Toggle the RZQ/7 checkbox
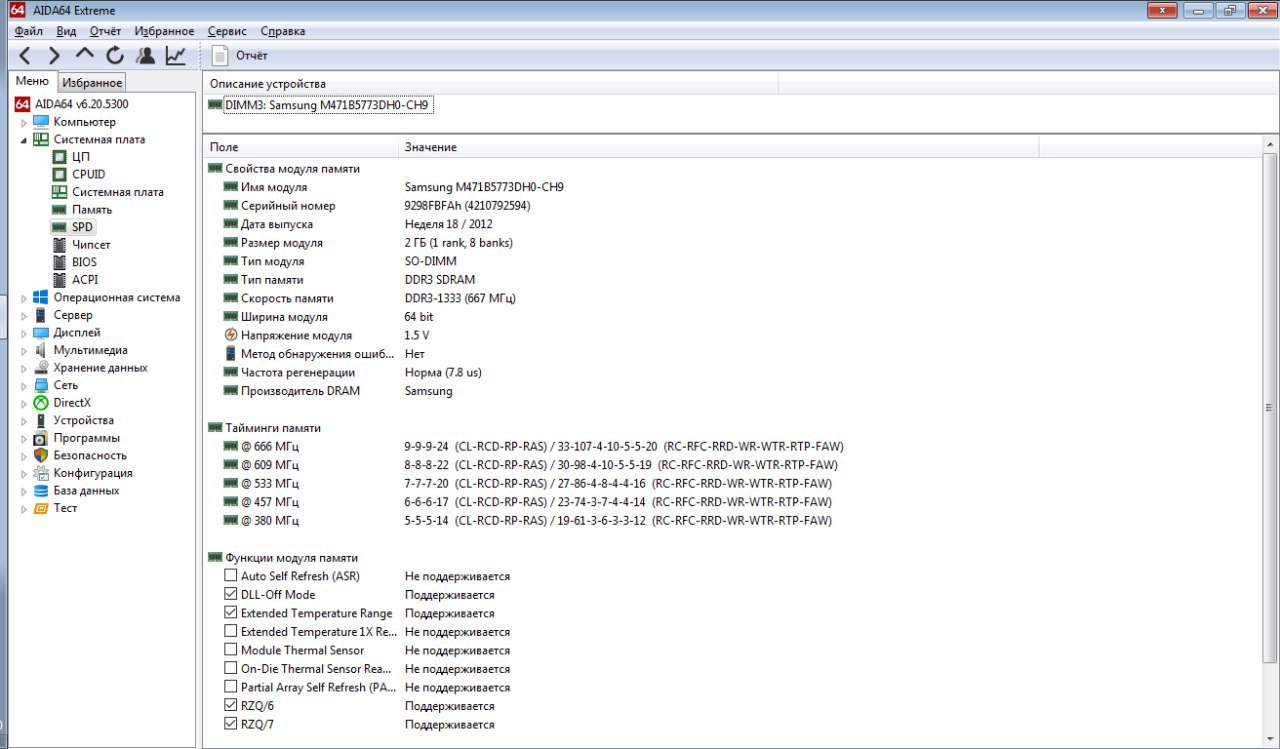The width and height of the screenshot is (1280, 749). [231, 724]
